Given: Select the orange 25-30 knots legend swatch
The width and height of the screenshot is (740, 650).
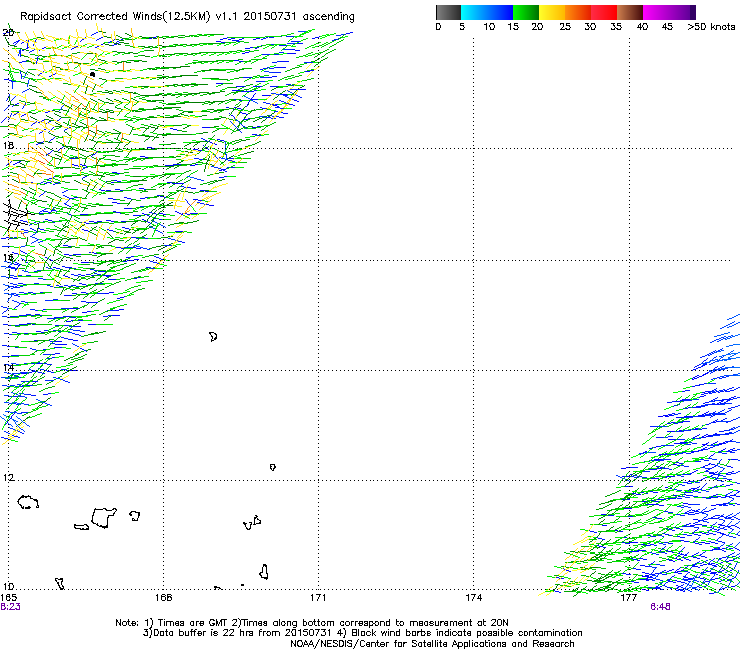Looking at the screenshot, I should [x=578, y=12].
